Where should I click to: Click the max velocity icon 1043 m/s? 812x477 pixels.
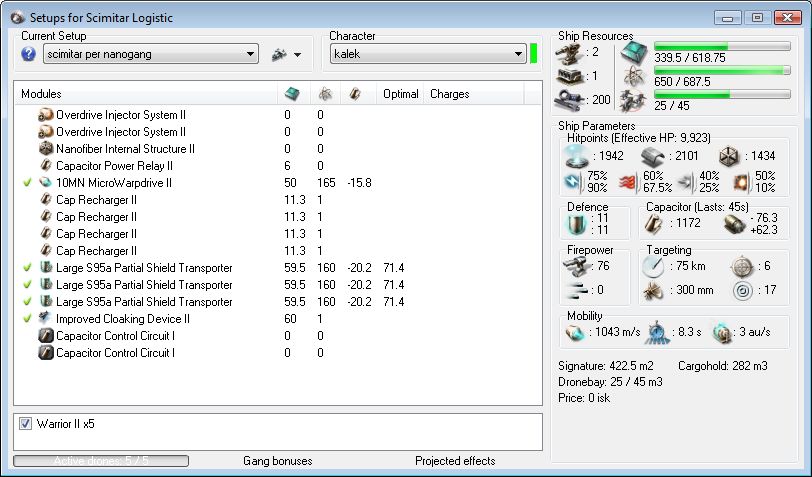click(575, 332)
